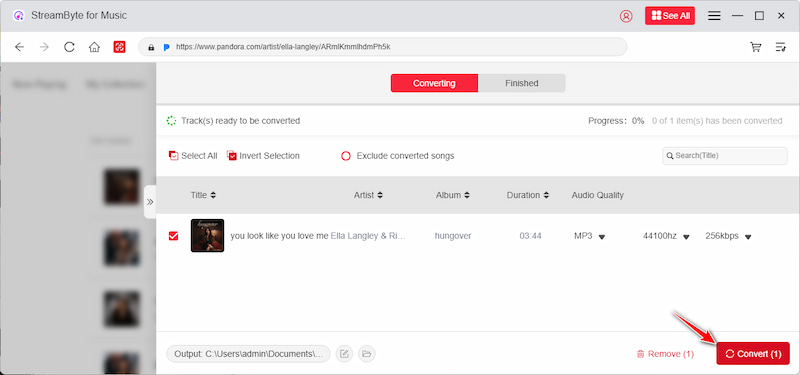Open the 44100hz sample rate dropdown
Screen dimensions: 800x375
click(666, 236)
